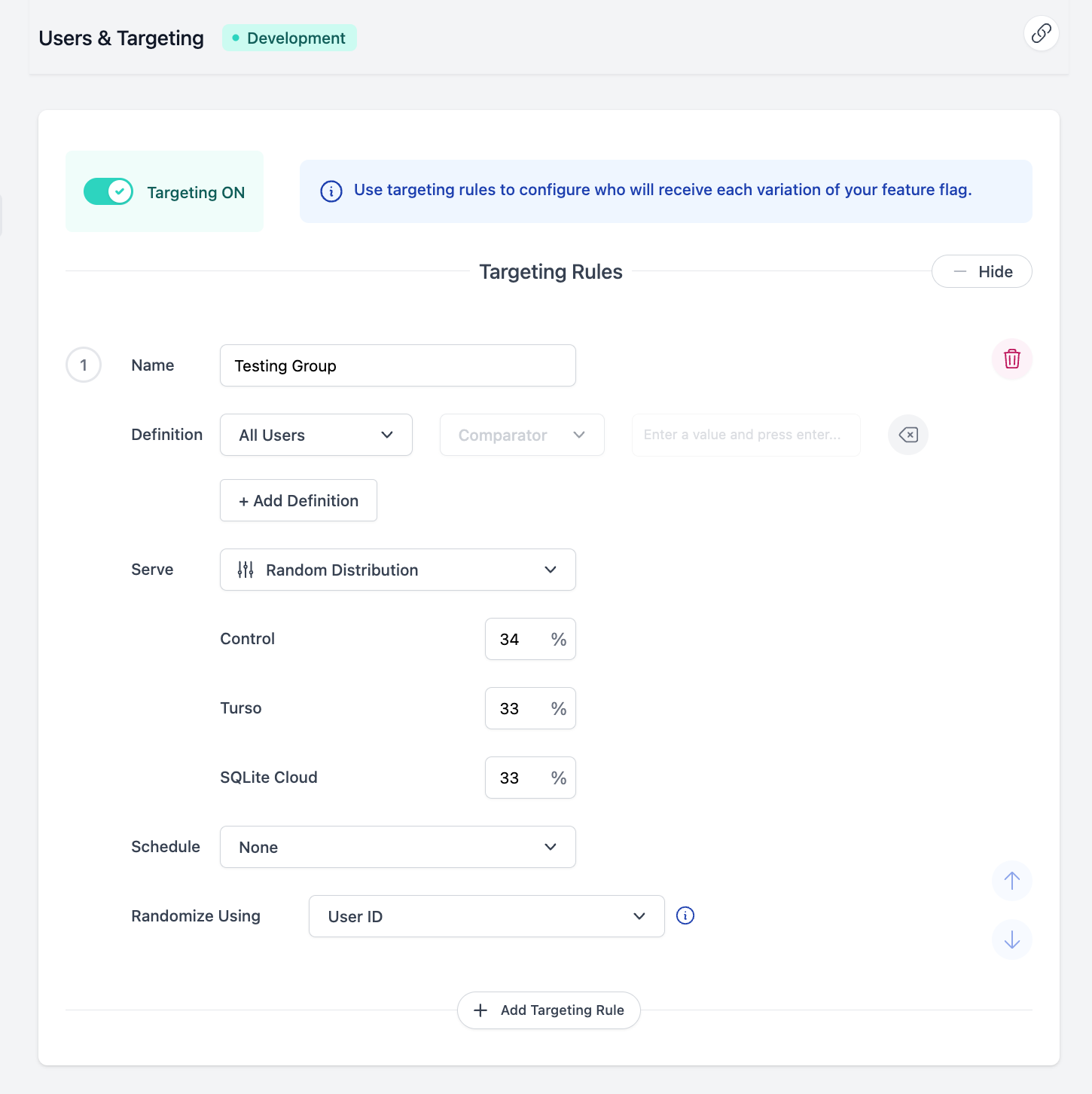Clear the definition with the backspace icon
The height and width of the screenshot is (1094, 1092).
click(x=907, y=435)
